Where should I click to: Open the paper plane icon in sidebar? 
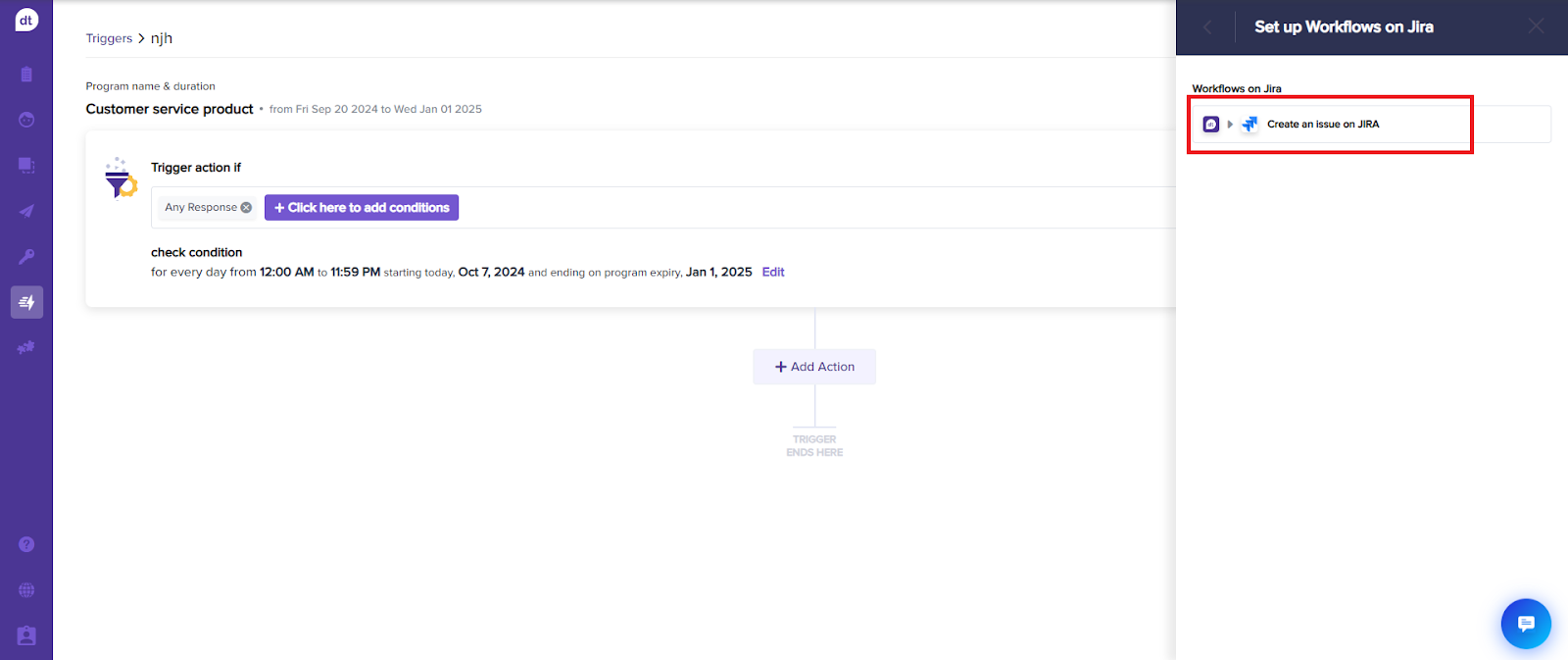click(26, 211)
